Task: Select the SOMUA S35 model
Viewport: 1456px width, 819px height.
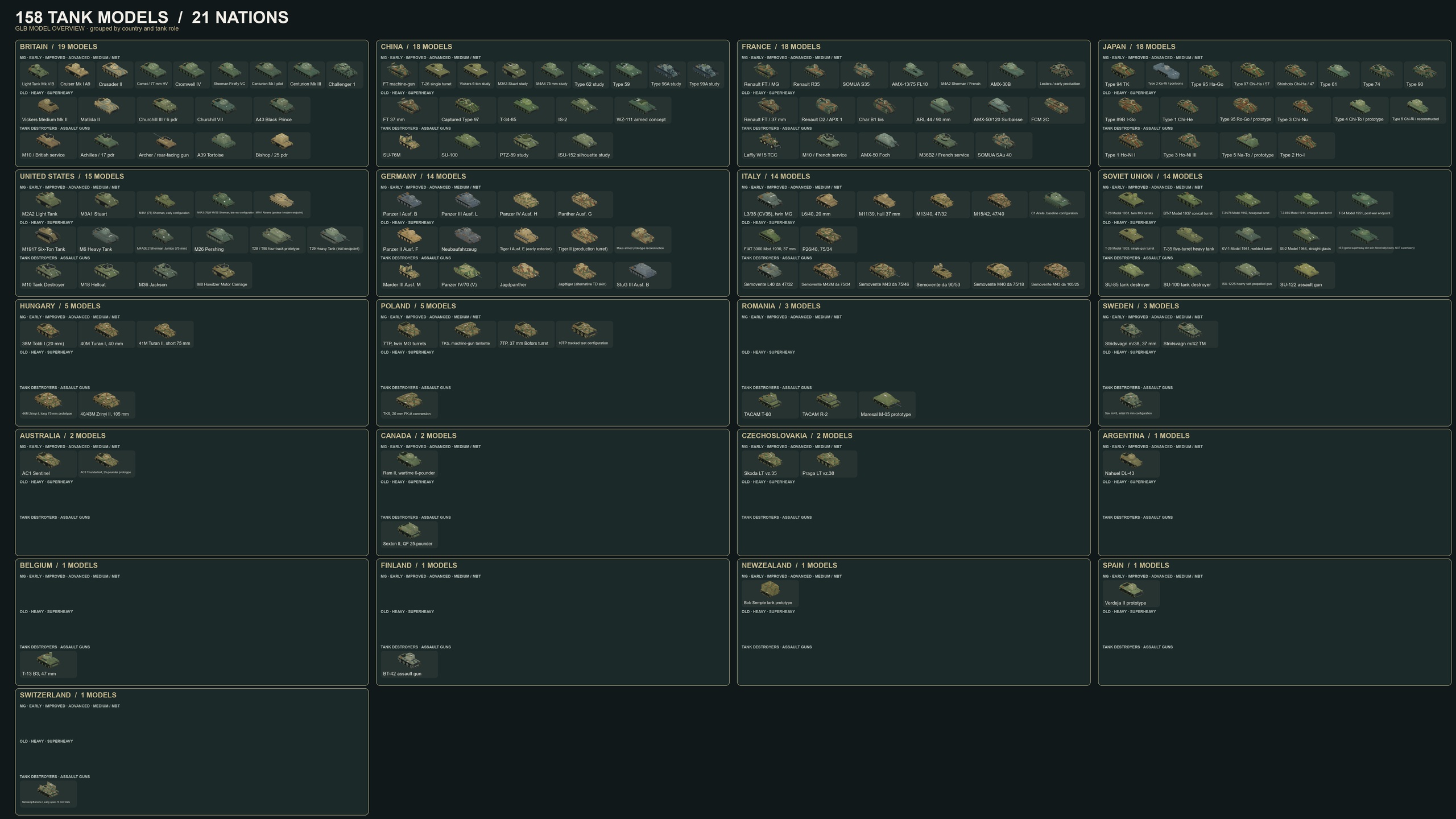Action: click(864, 75)
